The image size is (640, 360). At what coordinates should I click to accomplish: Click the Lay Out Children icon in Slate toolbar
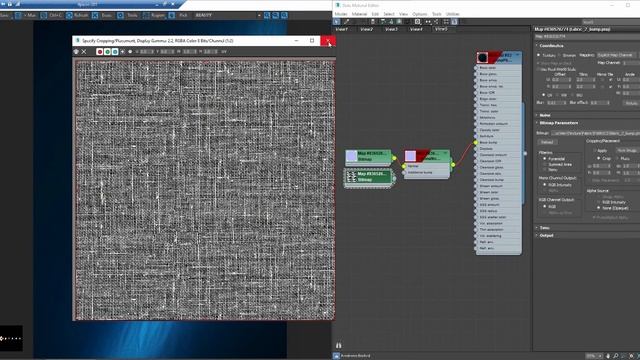[x=436, y=22]
